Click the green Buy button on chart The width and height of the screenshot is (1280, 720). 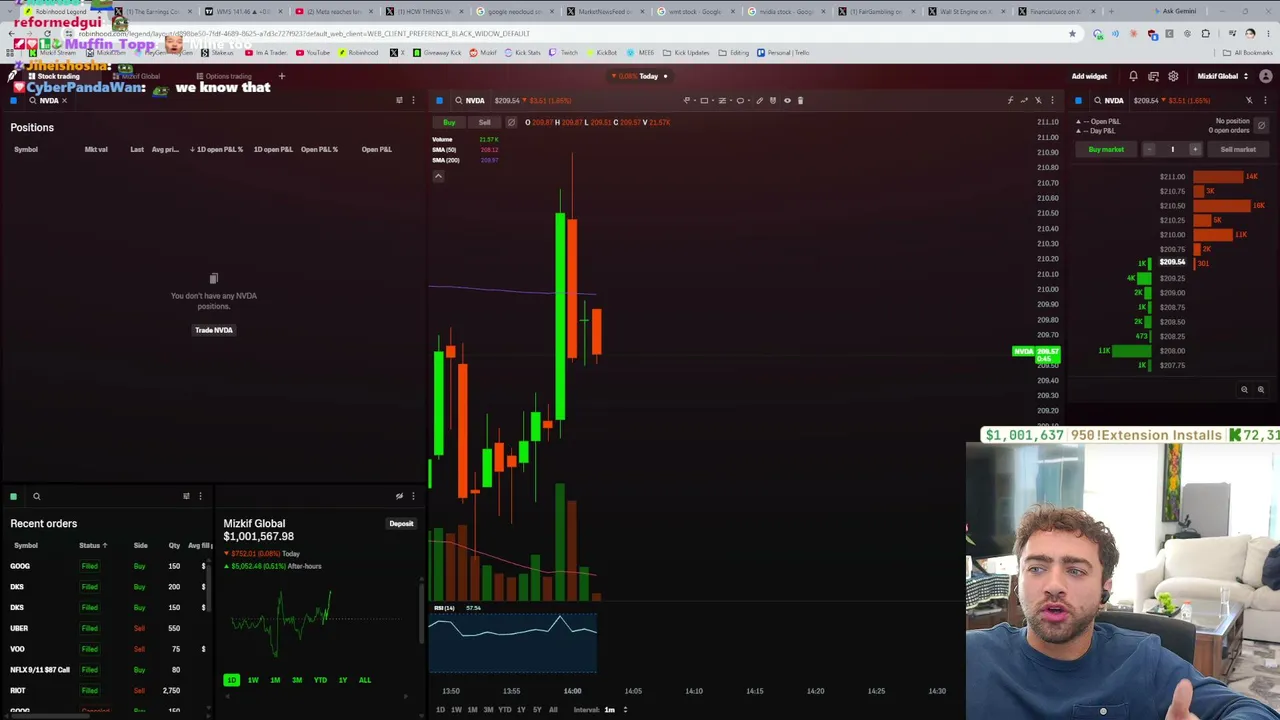[x=449, y=122]
